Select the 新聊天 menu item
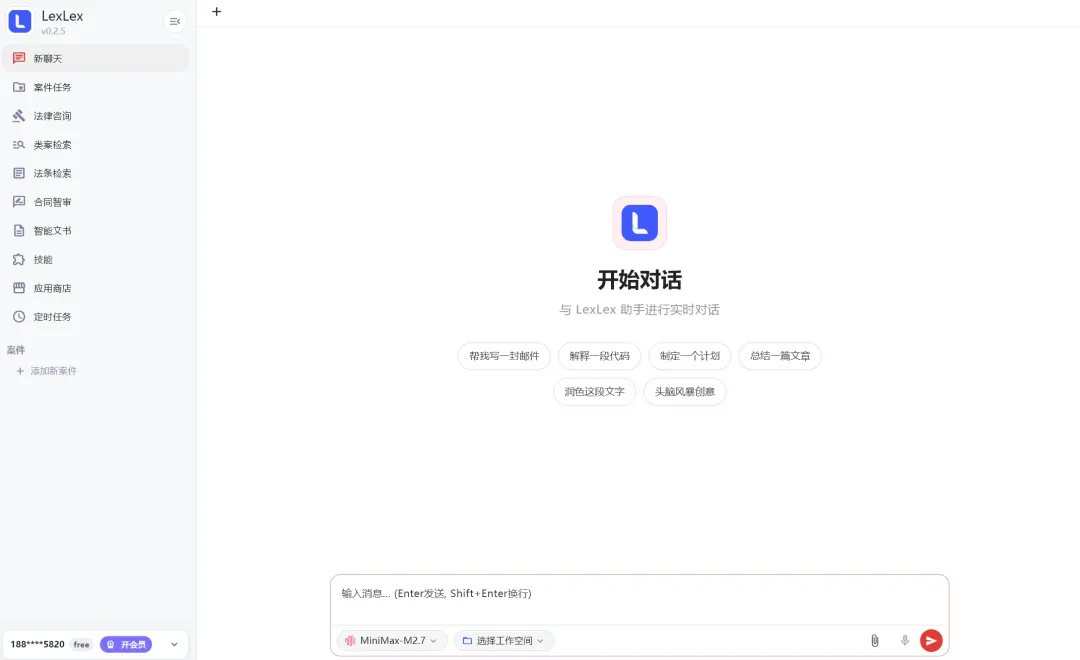 tap(96, 59)
